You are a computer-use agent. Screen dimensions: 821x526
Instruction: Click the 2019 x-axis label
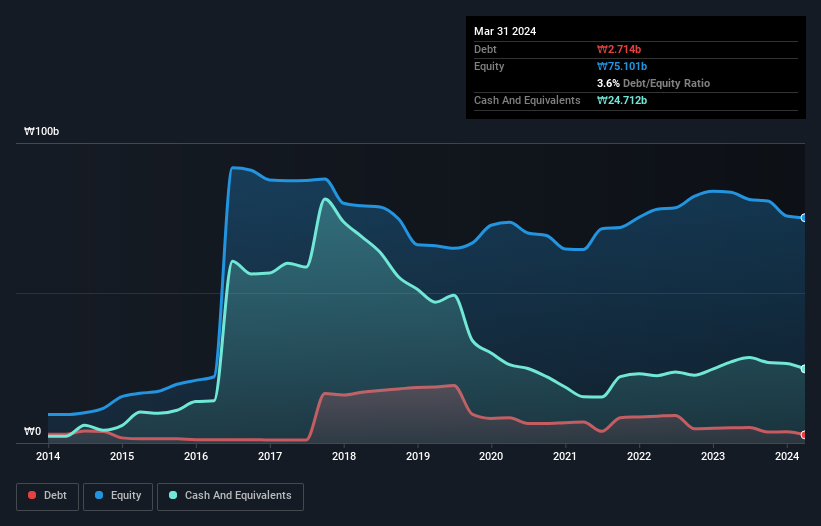[x=418, y=456]
